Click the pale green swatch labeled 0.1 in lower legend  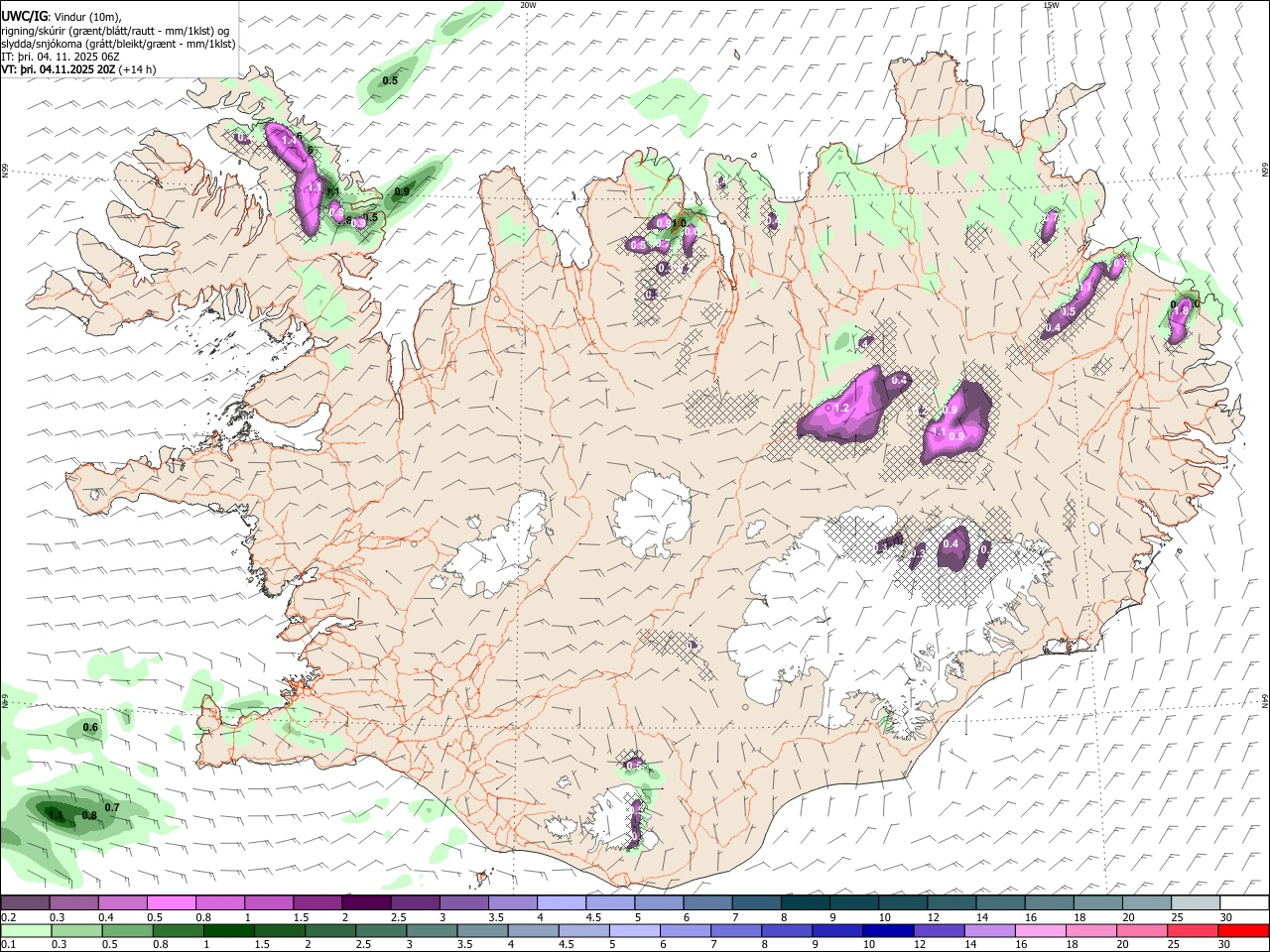point(27,931)
